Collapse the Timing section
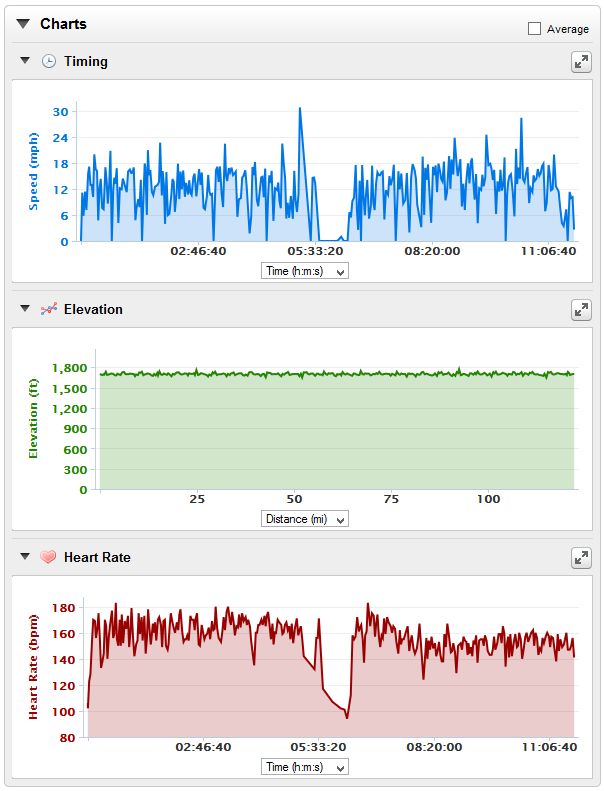Viewport: 604px width, 791px height. pos(25,62)
